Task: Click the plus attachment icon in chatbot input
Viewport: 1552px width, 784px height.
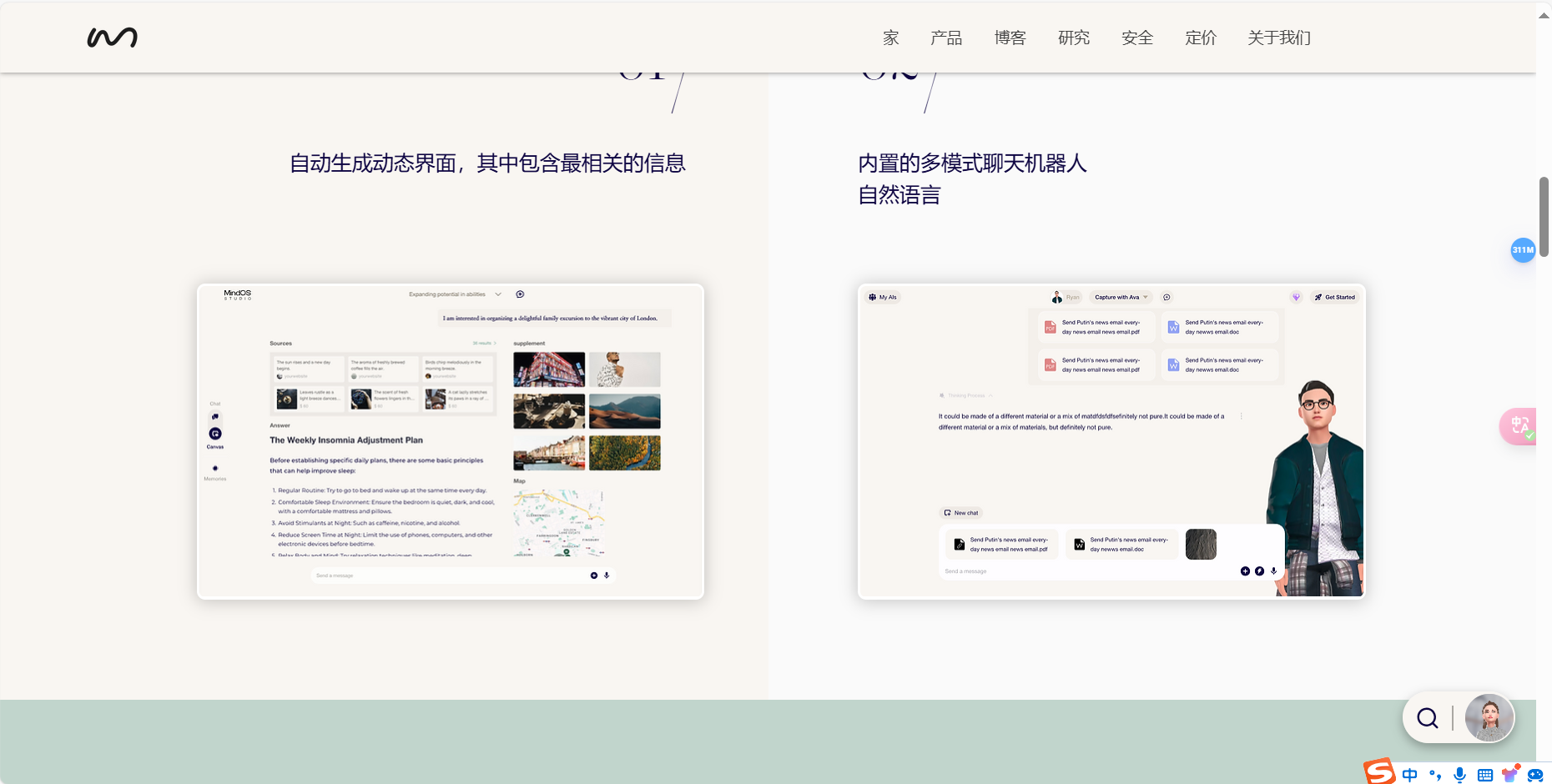Action: click(x=1246, y=571)
